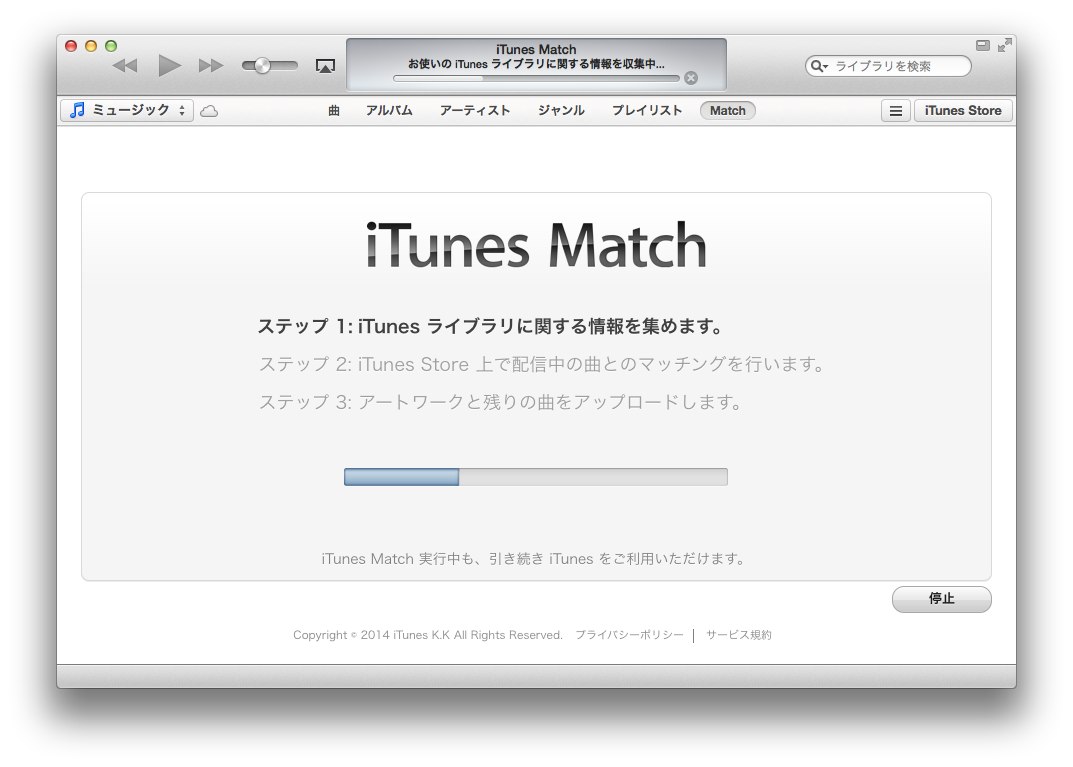Switch to the アルバム tab
Viewport: 1073px width, 767px height.
(x=389, y=110)
